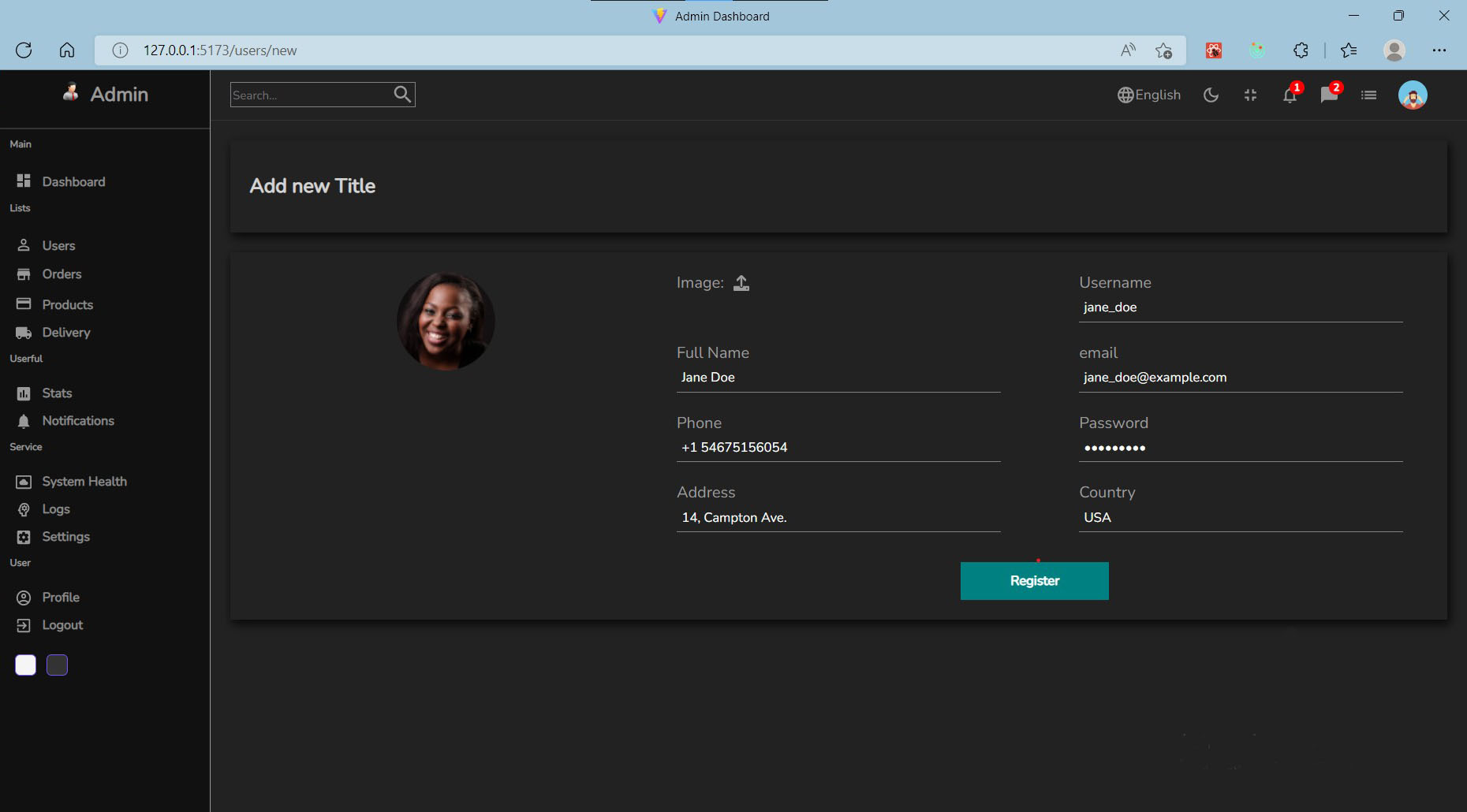
Task: Open browser extensions puzzle icon
Action: (1301, 50)
